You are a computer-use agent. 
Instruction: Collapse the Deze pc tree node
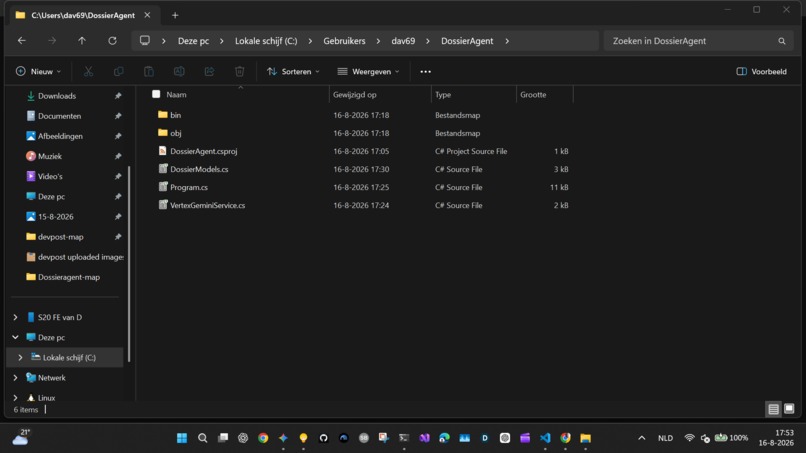pyautogui.click(x=15, y=337)
